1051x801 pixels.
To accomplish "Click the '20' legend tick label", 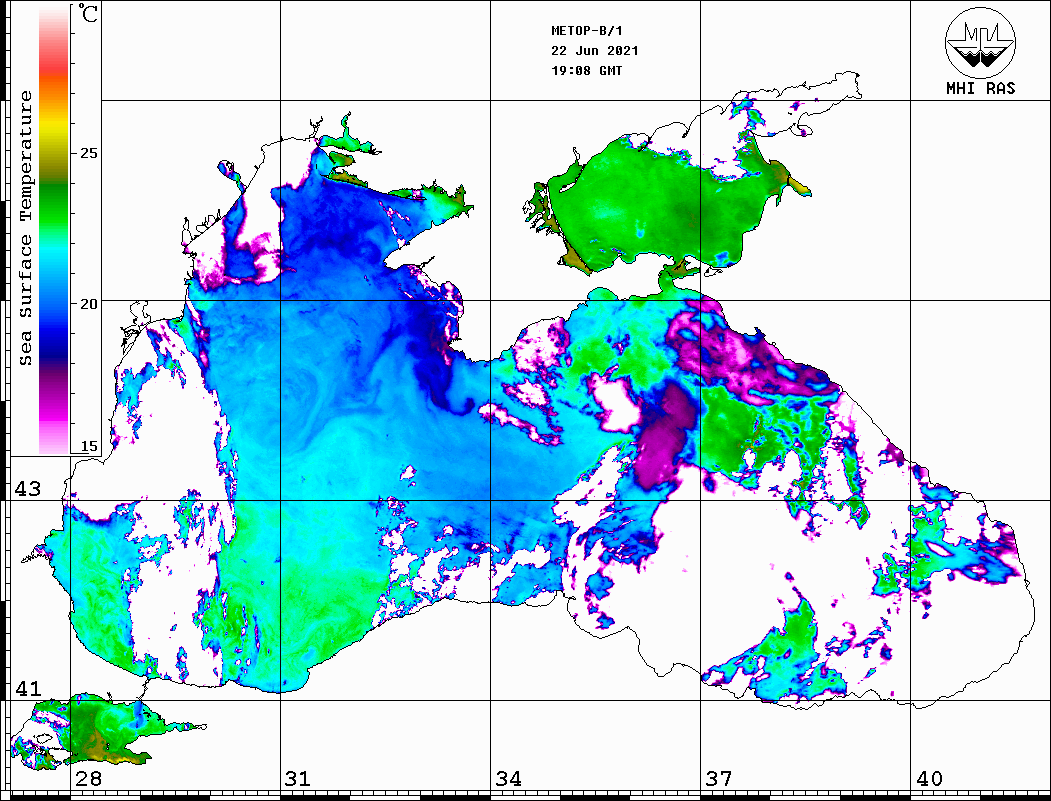I will (x=88, y=304).
